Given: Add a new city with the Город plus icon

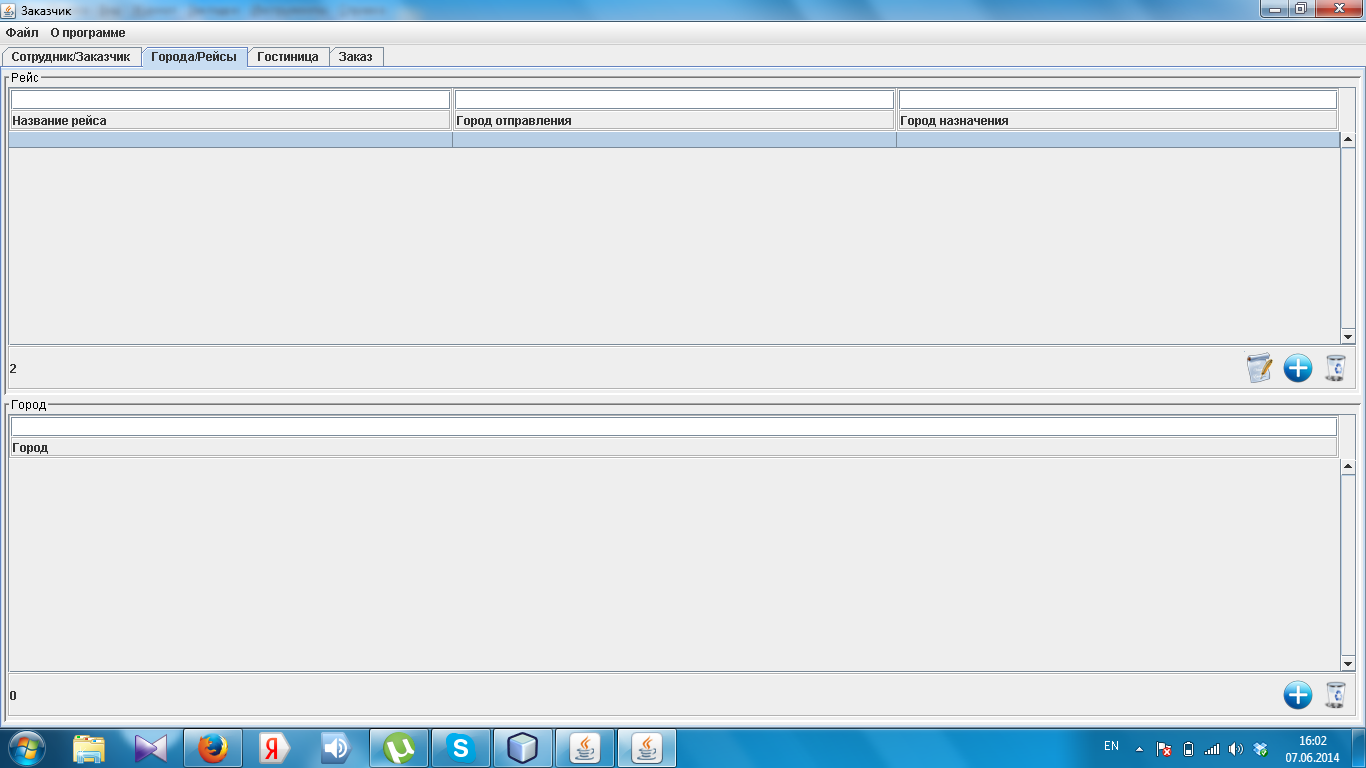Looking at the screenshot, I should 1298,695.
